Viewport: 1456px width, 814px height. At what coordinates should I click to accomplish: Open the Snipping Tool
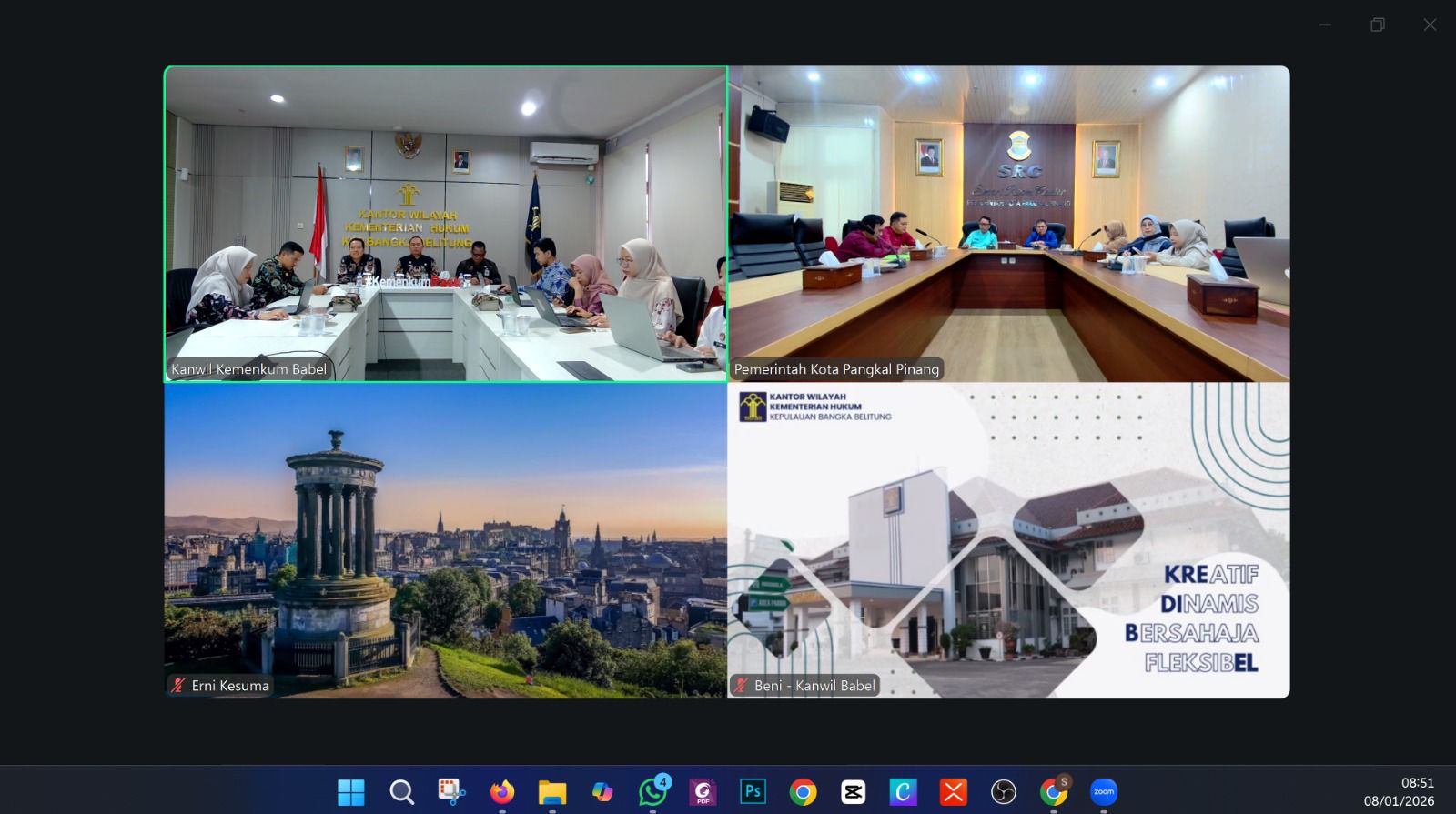(x=451, y=792)
